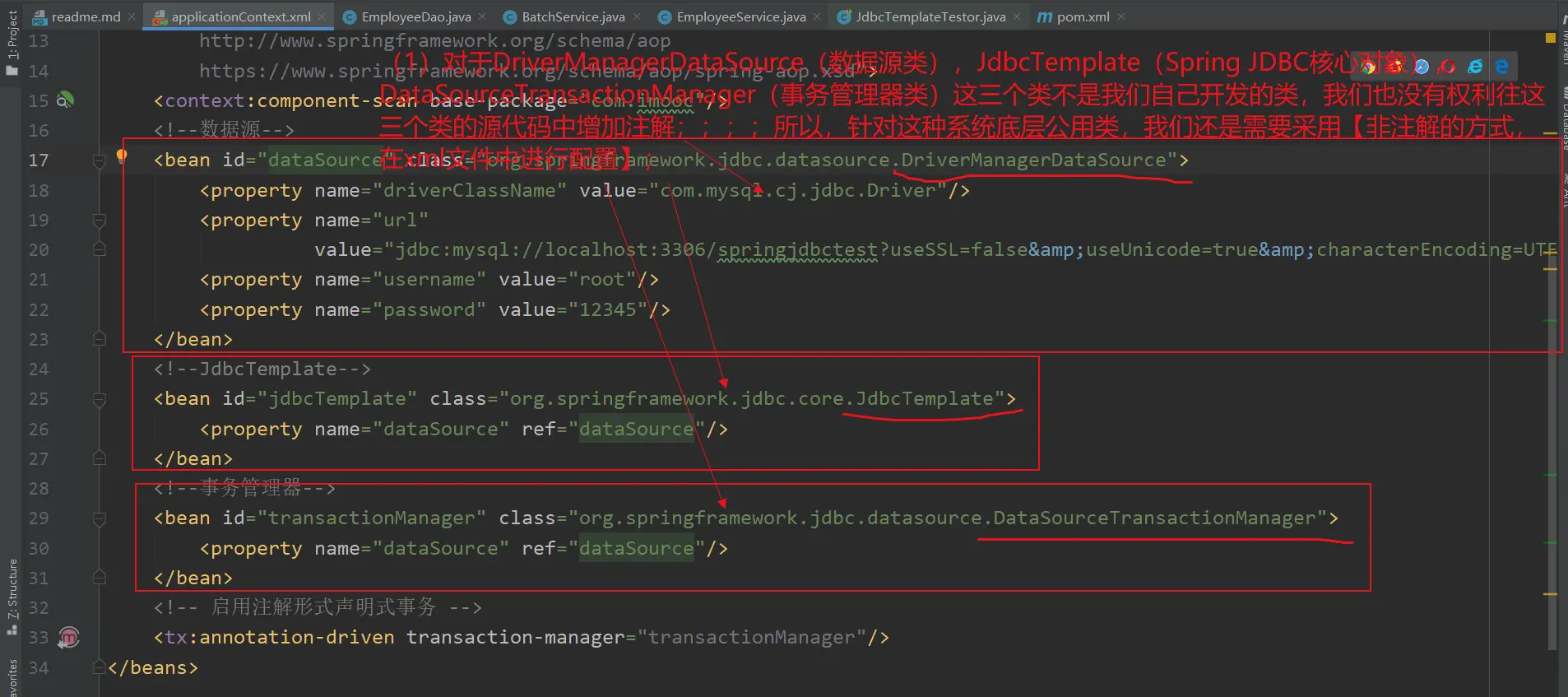1568x697 pixels.
Task: Click line number 32 in the gutter
Action: pos(39,607)
